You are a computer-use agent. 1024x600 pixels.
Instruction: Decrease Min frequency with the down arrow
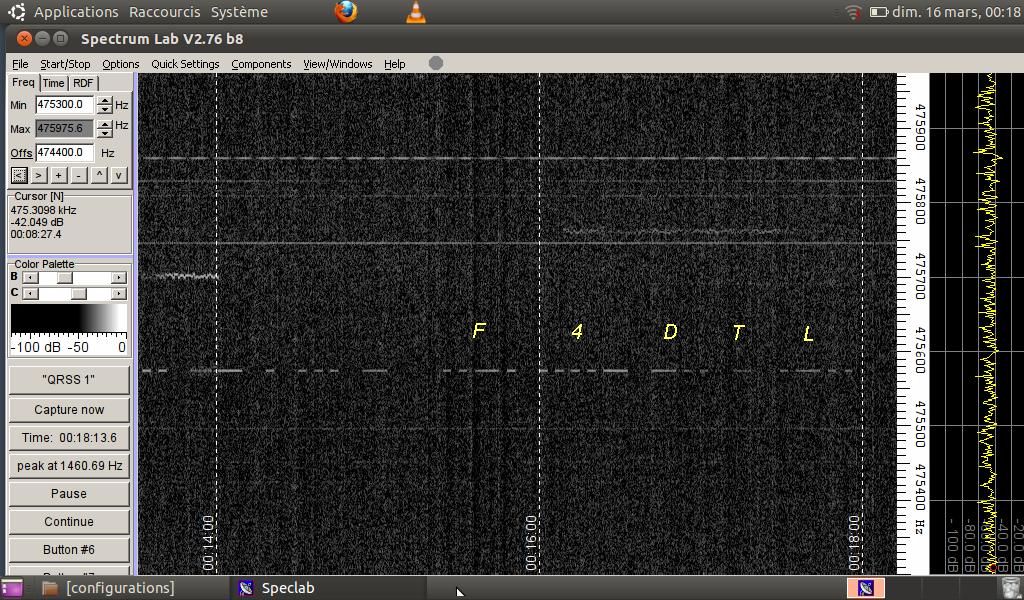(x=104, y=108)
